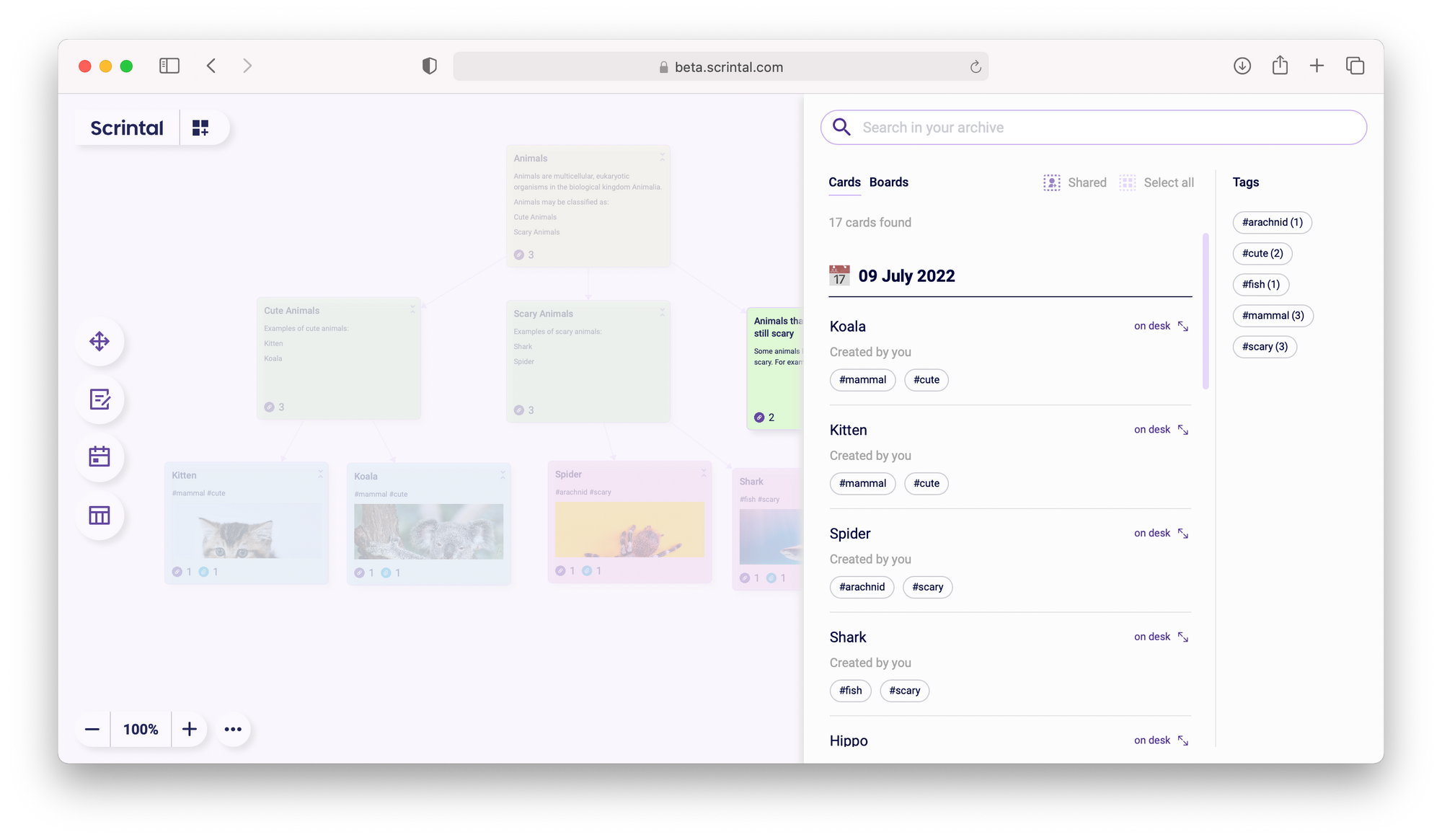The height and width of the screenshot is (840, 1442).
Task: Open the calendar archive icon
Action: pos(99,457)
